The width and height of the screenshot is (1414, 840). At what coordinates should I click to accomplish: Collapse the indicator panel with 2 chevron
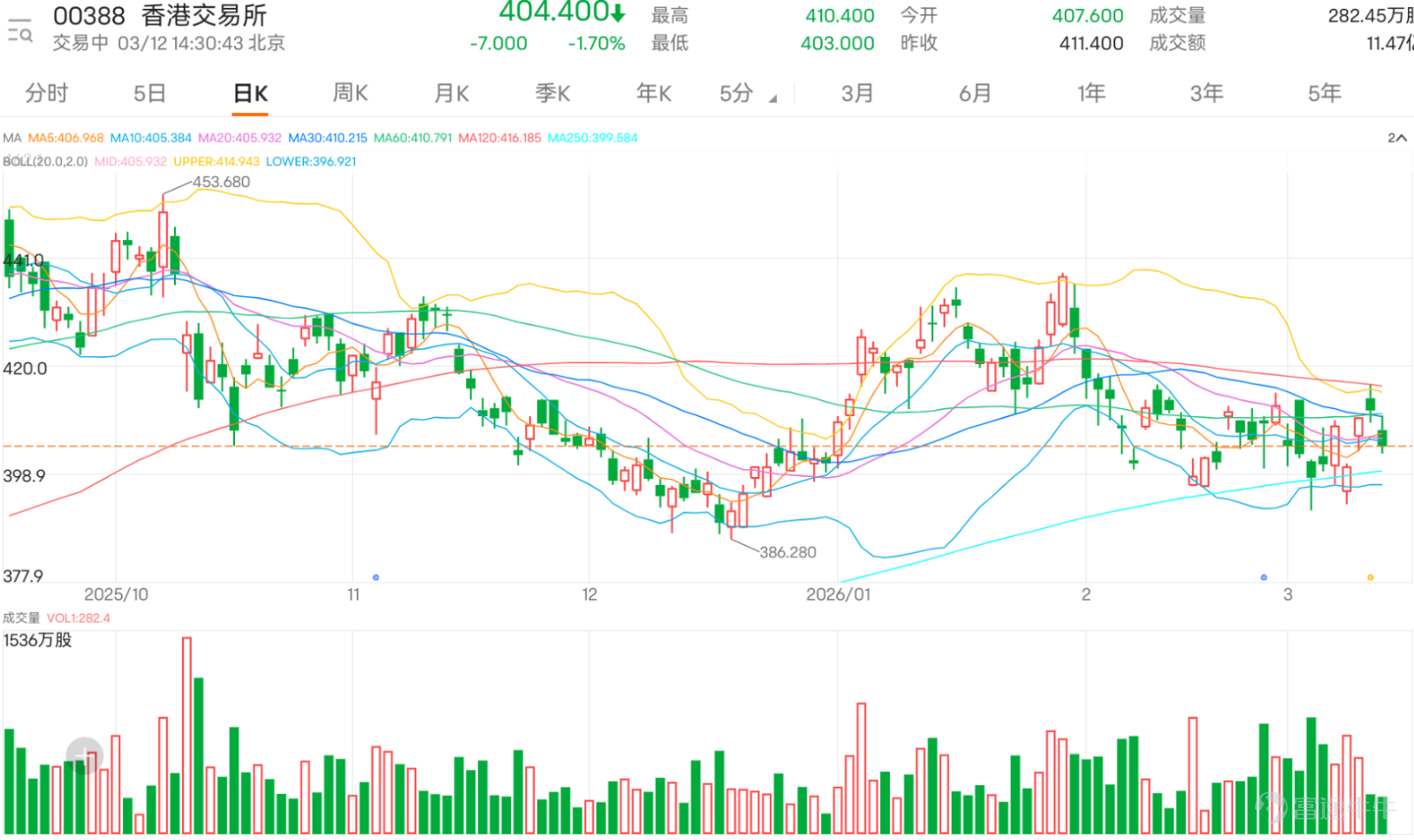[1396, 138]
